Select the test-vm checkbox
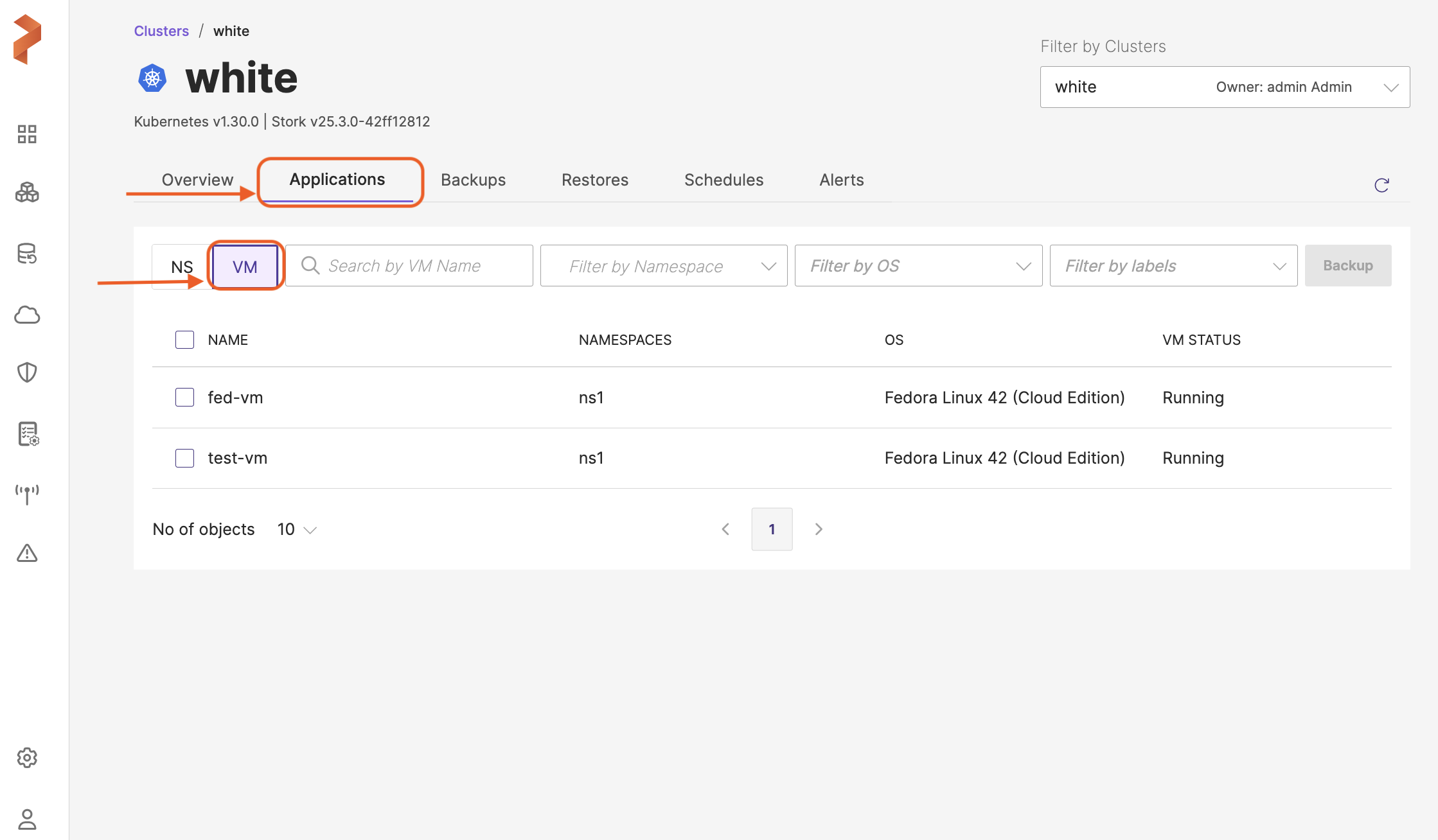Image resolution: width=1438 pixels, height=840 pixels. tap(184, 458)
